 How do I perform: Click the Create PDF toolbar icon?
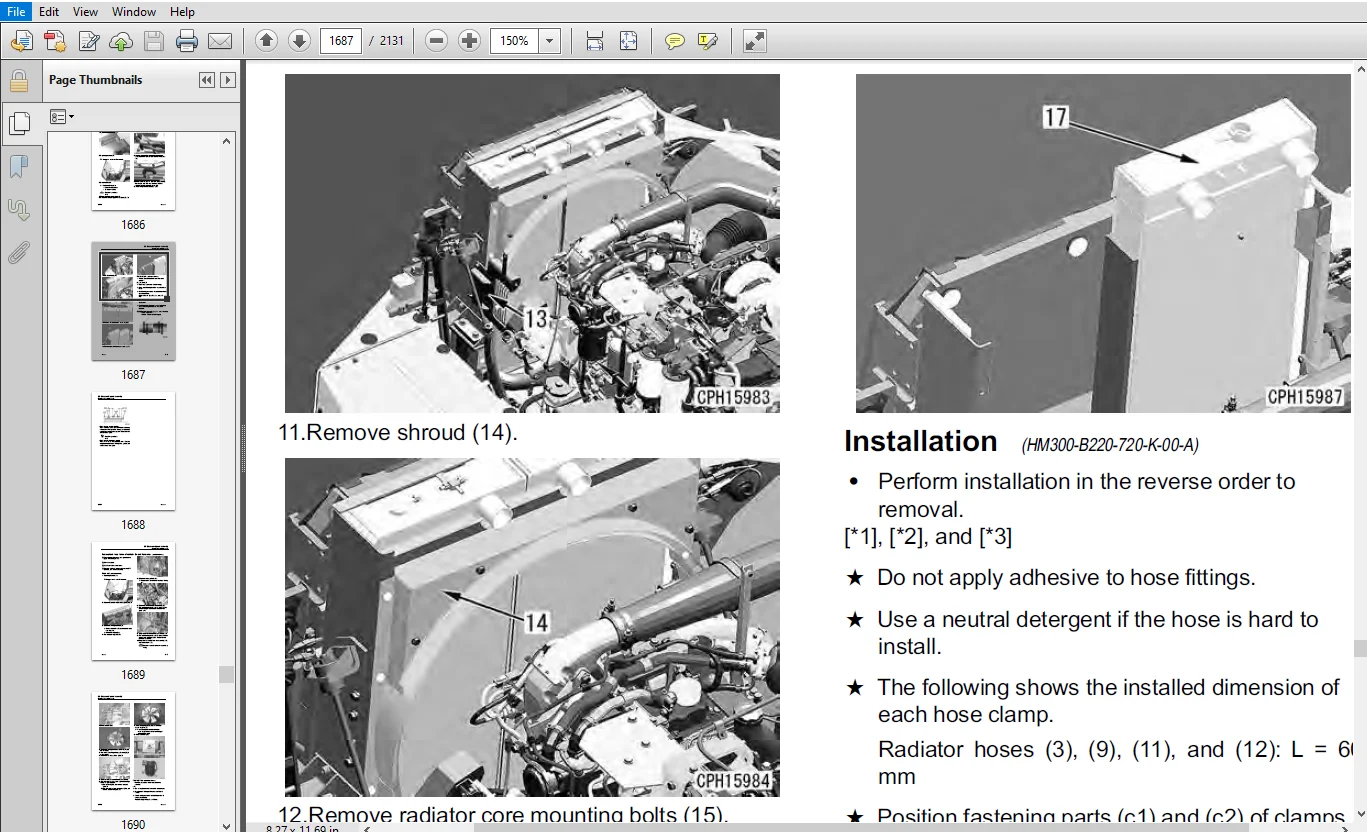pyautogui.click(x=55, y=41)
